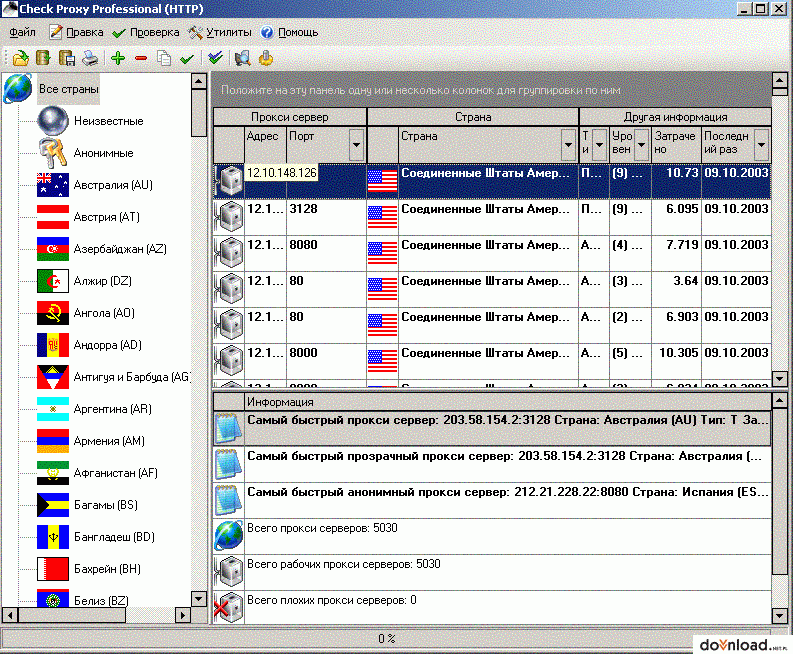The image size is (793, 654).
Task: Click the Algeria flag icon
Action: point(53,281)
